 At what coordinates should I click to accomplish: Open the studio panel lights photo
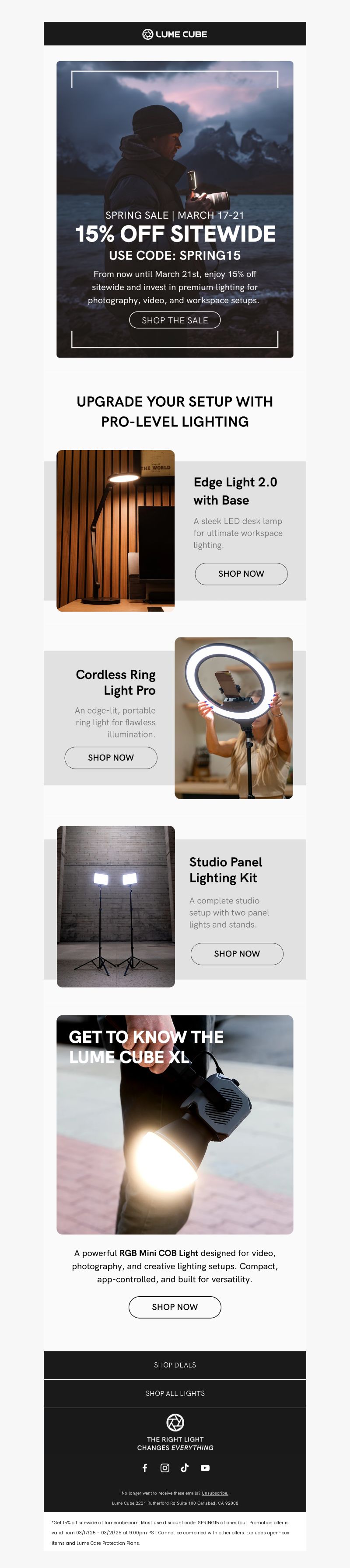tap(116, 907)
